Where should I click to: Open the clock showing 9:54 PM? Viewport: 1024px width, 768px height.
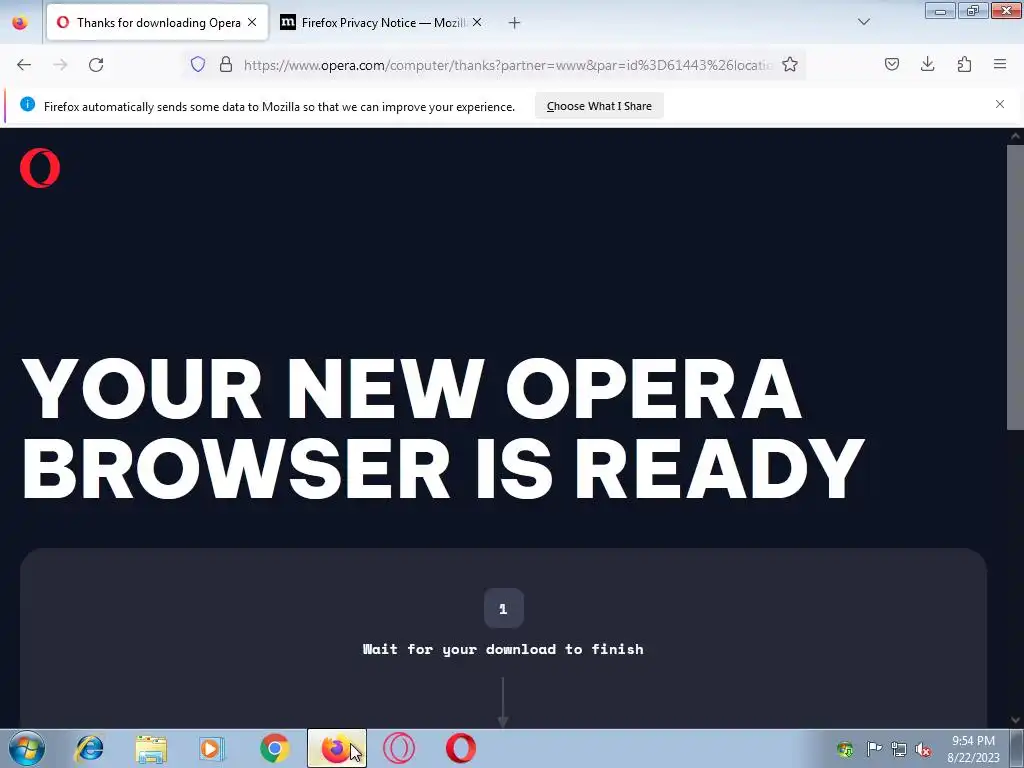pyautogui.click(x=972, y=748)
